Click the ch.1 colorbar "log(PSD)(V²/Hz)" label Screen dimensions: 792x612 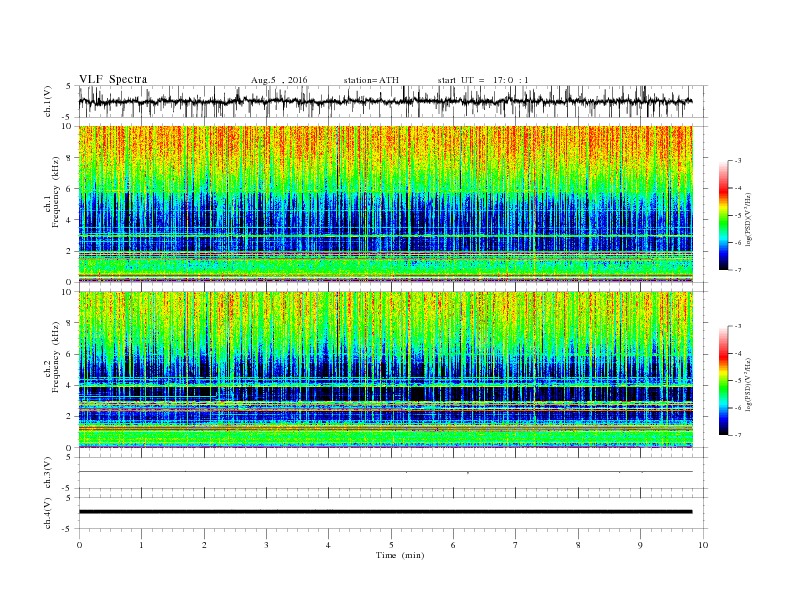click(x=749, y=220)
